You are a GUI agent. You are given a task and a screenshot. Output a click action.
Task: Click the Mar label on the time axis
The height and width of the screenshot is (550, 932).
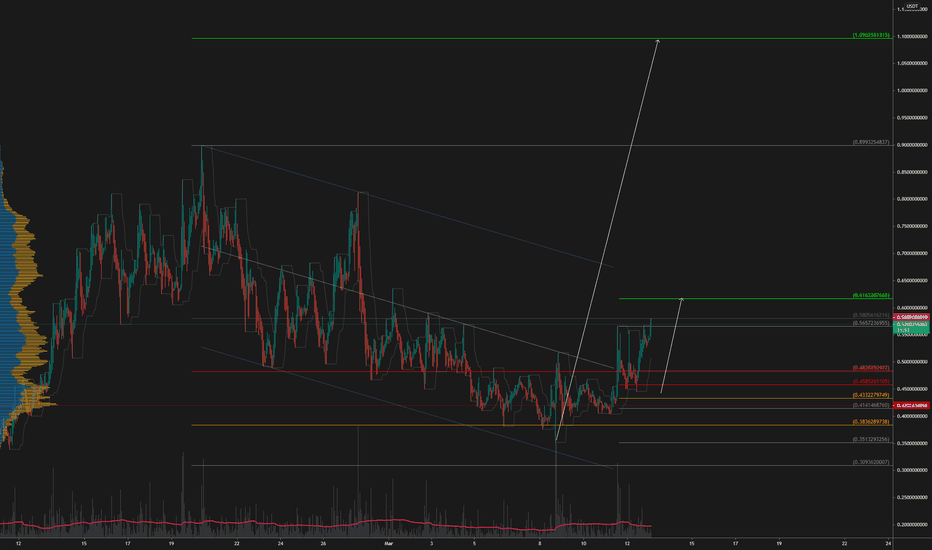coord(388,543)
